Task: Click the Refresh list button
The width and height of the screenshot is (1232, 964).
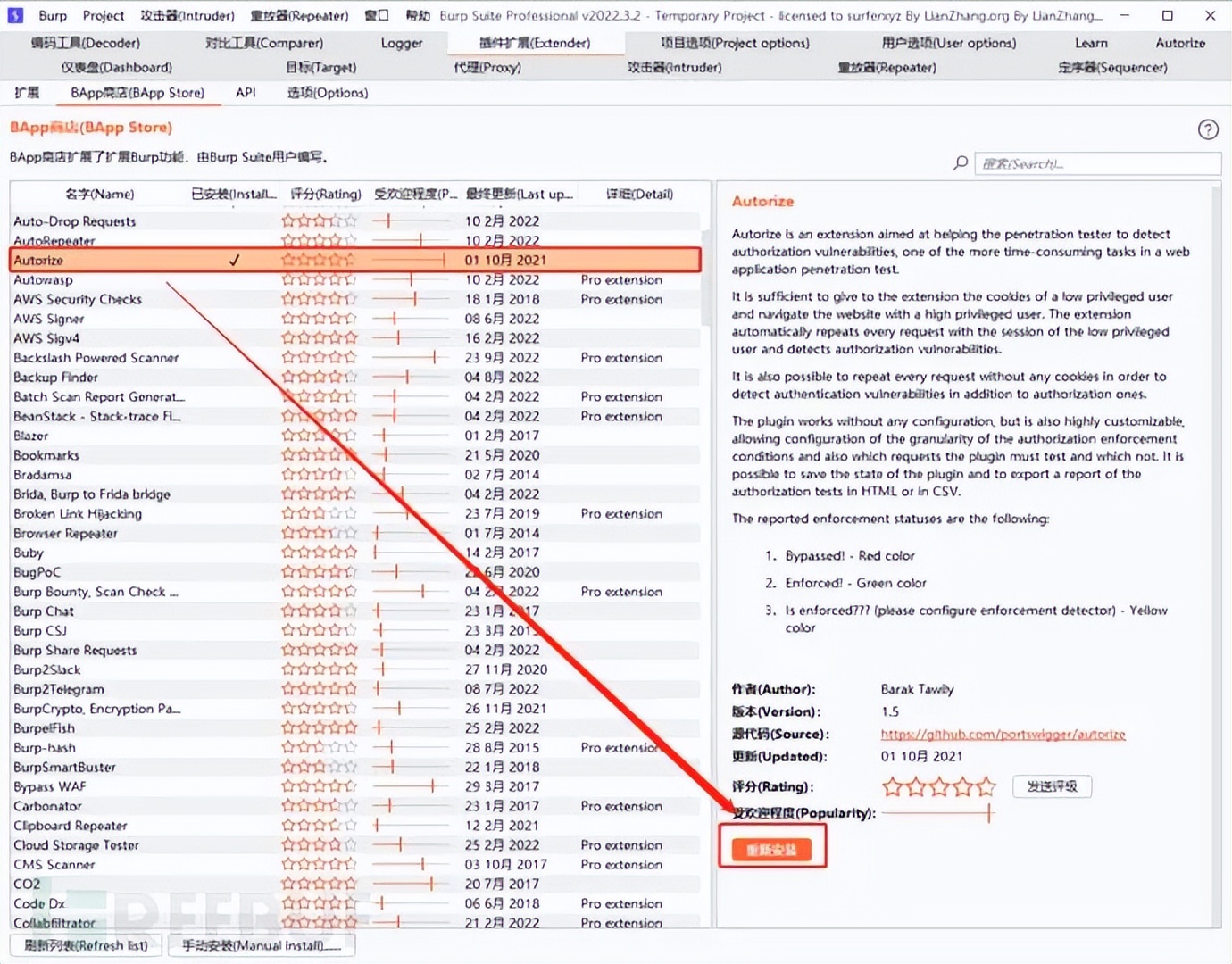Action: 86,945
